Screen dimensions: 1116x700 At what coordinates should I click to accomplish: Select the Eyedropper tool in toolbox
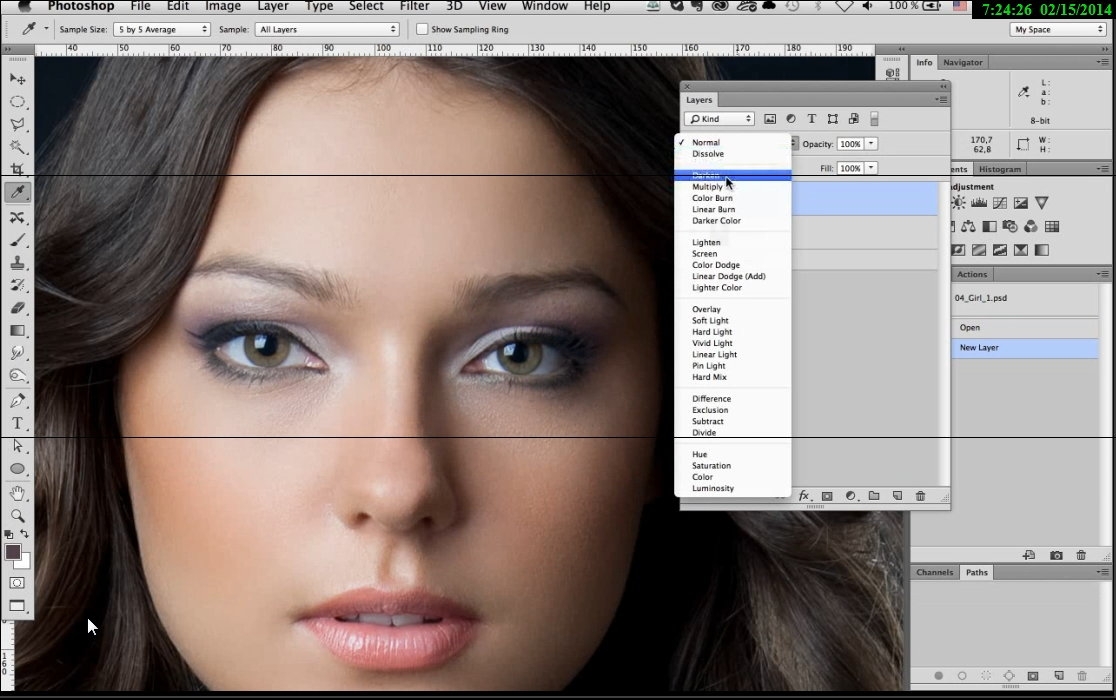coord(17,192)
